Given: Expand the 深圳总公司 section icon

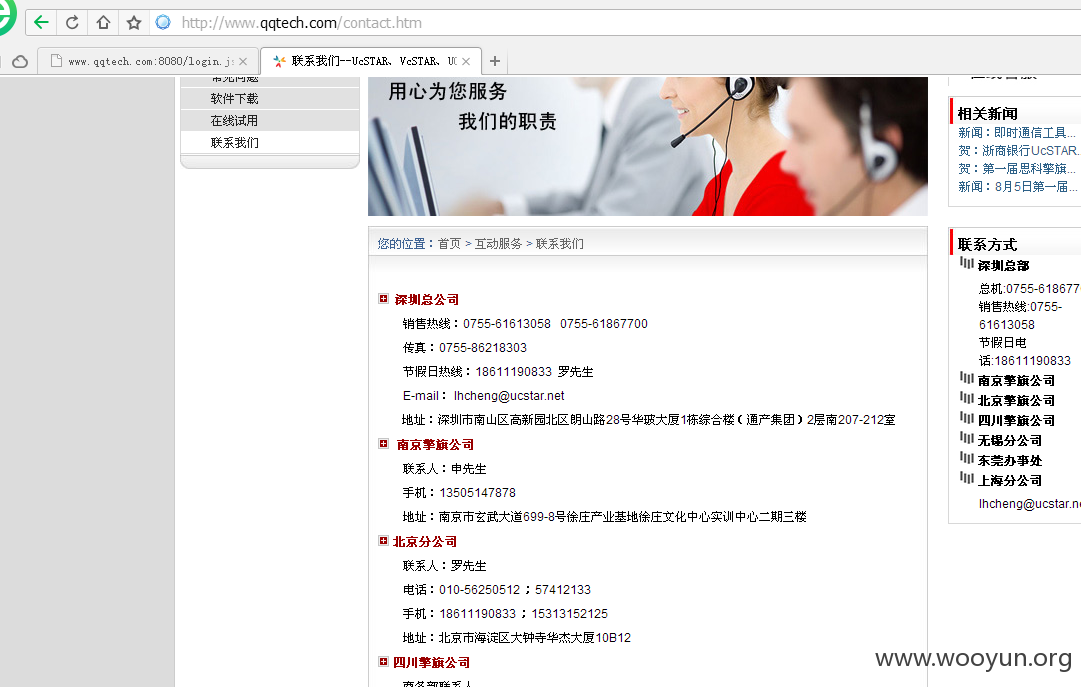Looking at the screenshot, I should pos(383,299).
